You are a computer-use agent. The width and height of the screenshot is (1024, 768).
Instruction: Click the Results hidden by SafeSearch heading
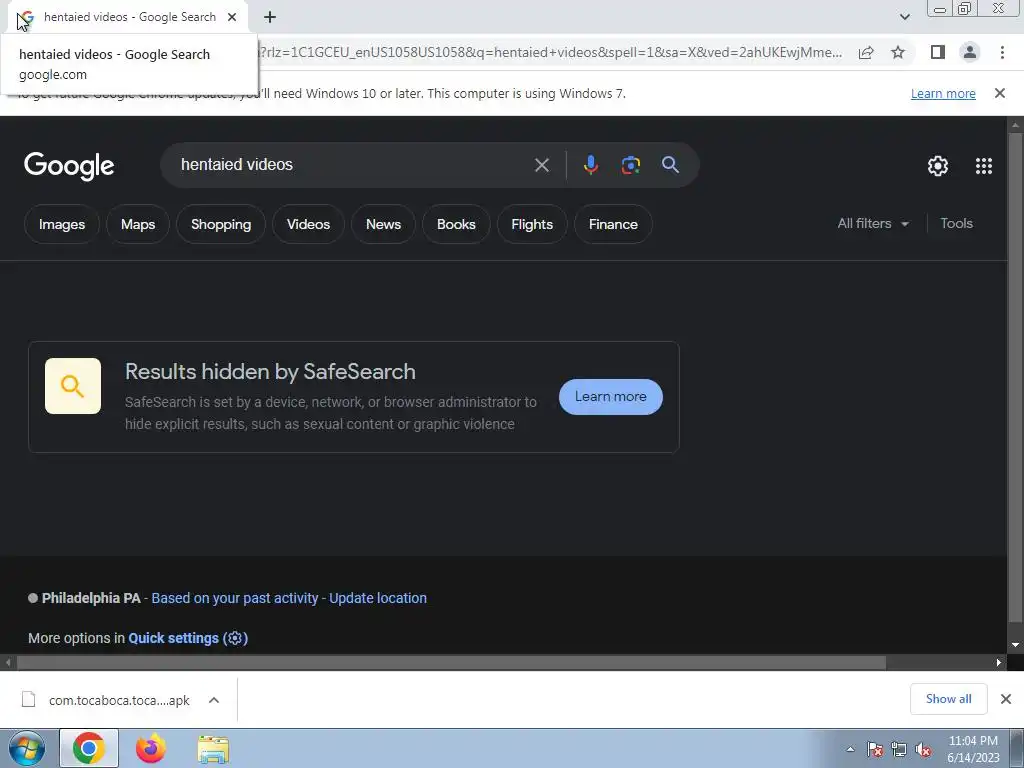point(270,372)
